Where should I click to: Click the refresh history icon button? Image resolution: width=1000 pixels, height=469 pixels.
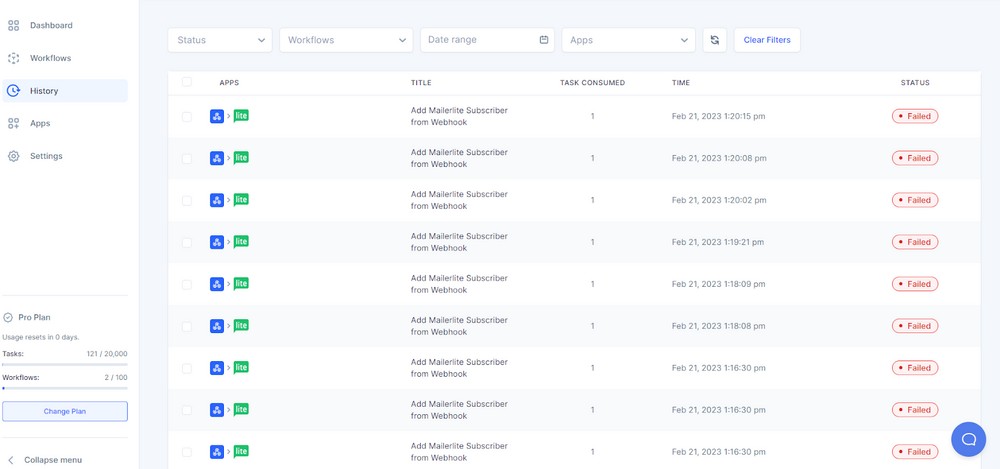[715, 40]
